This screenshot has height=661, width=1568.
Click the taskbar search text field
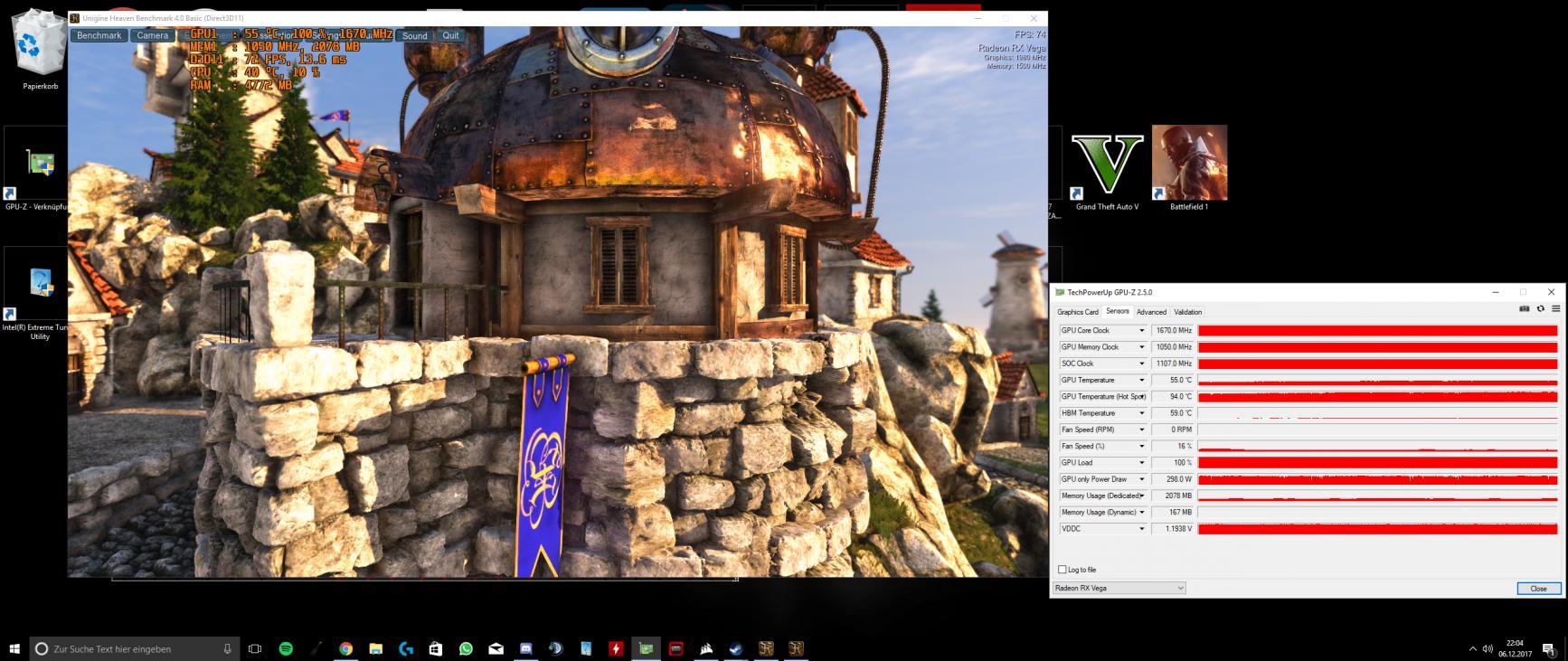136,648
